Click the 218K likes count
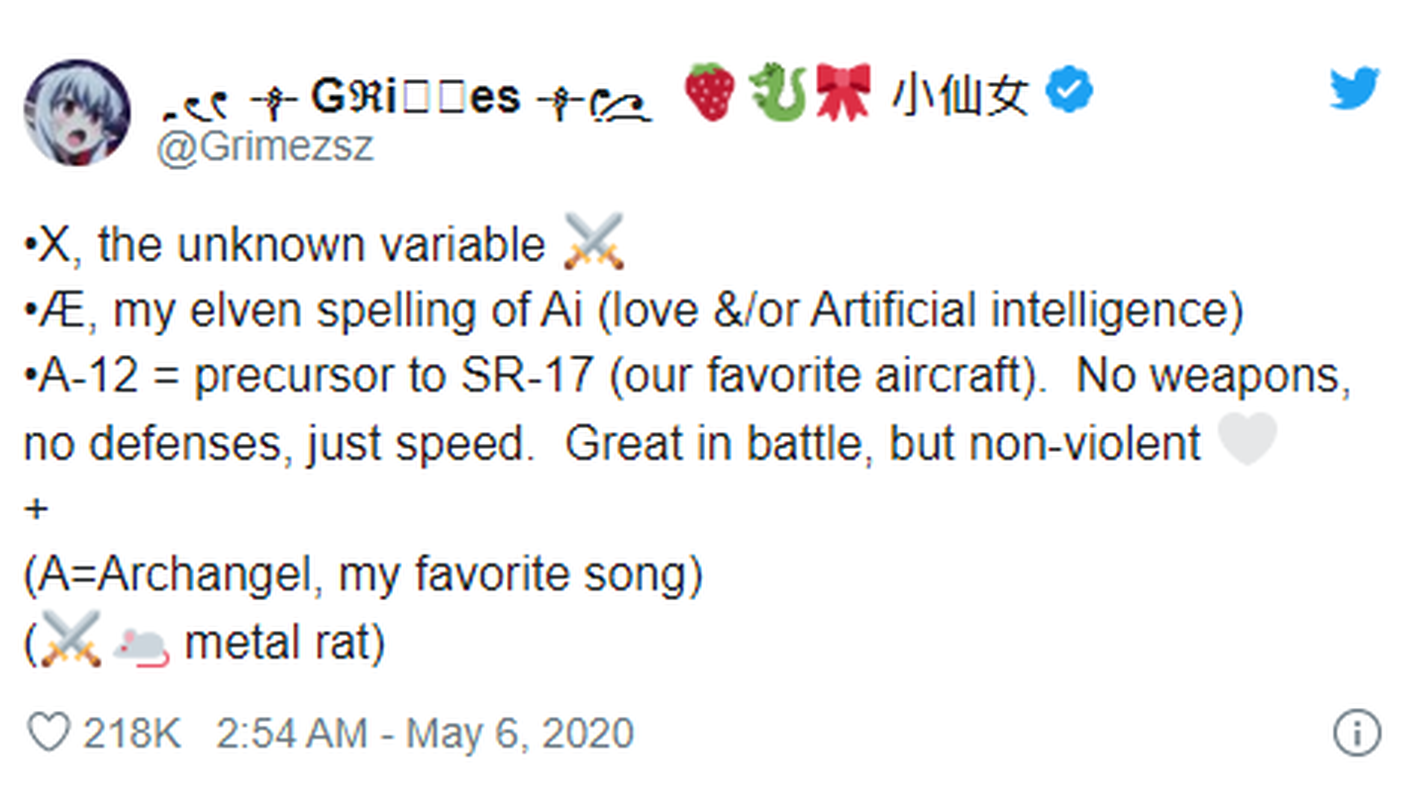This screenshot has width=1408, height=792. point(131,733)
